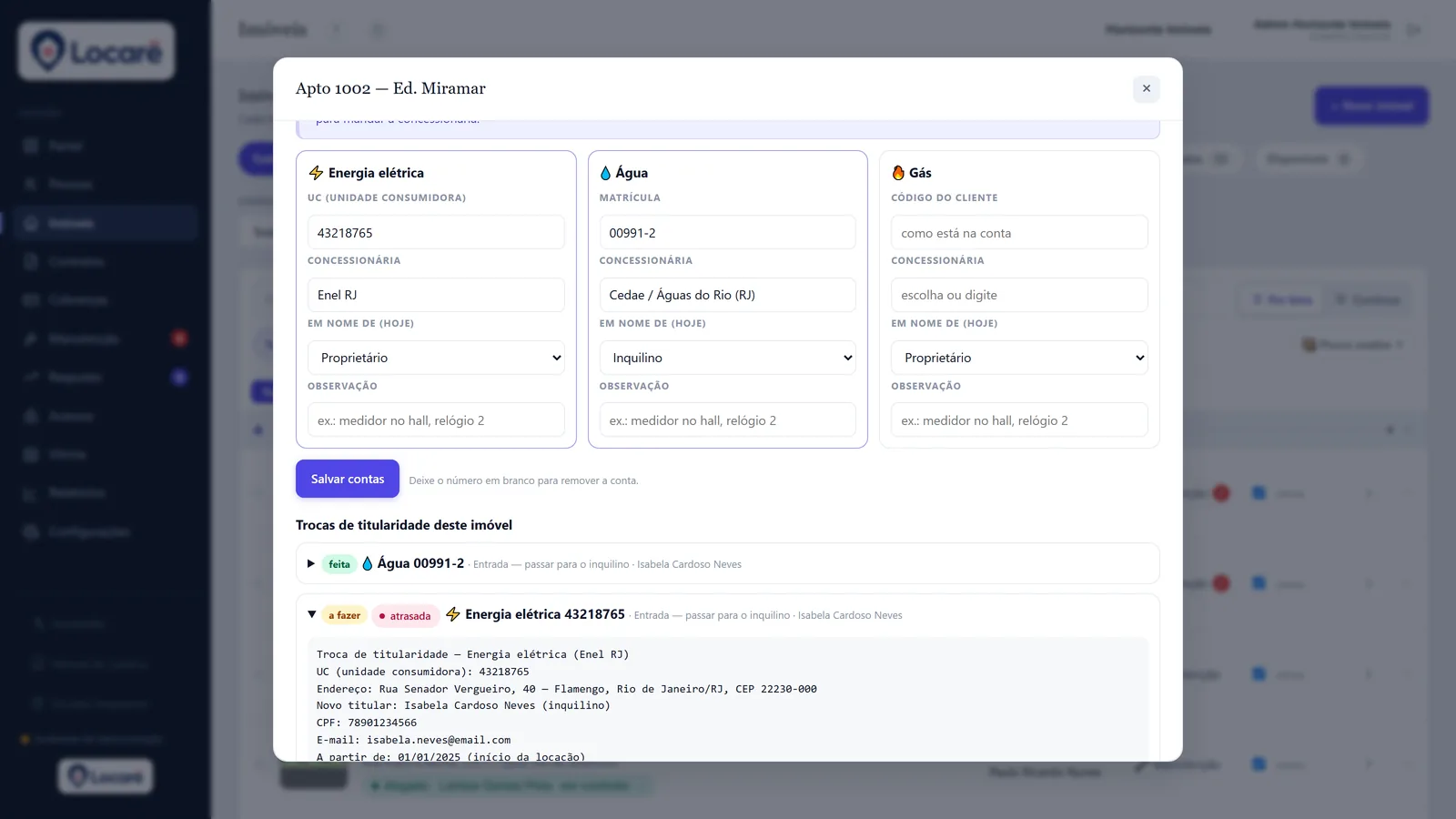
Task: Click Energia elétrica observação field
Action: 436,420
